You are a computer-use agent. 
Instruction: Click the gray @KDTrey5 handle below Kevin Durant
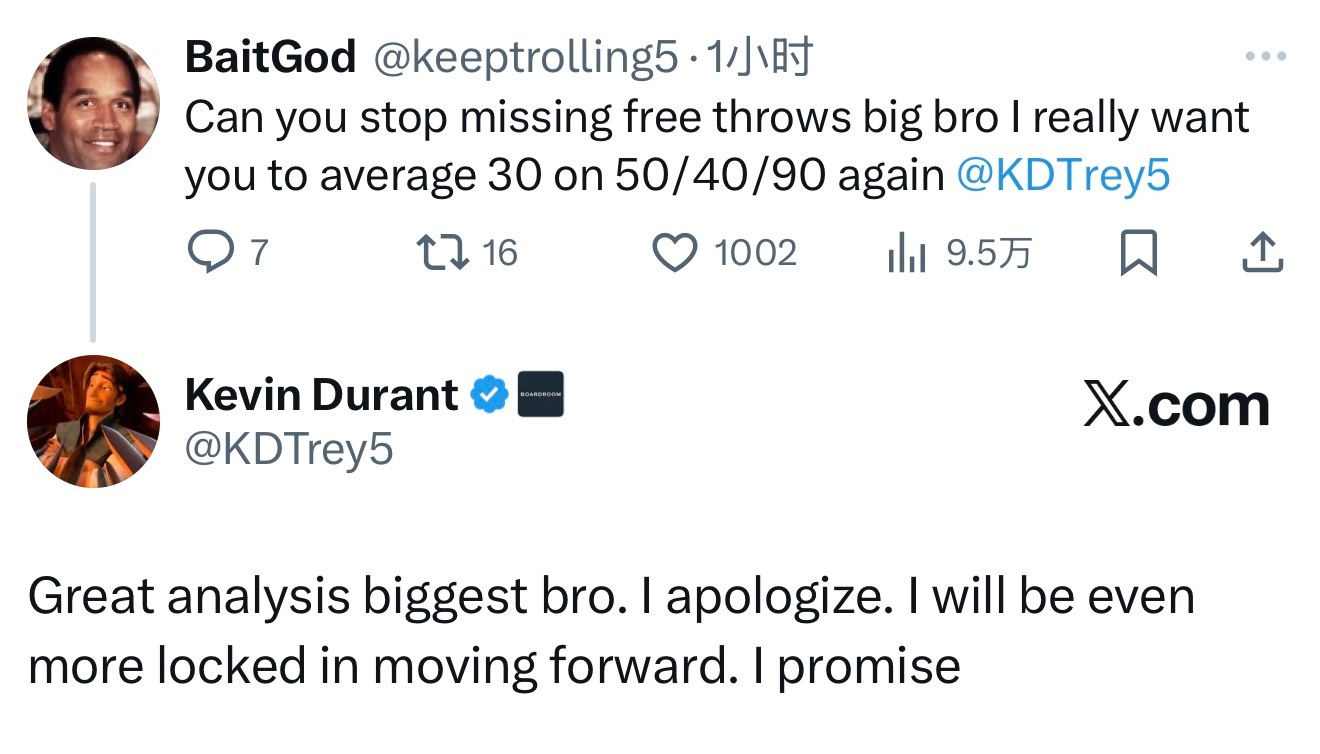pos(289,449)
